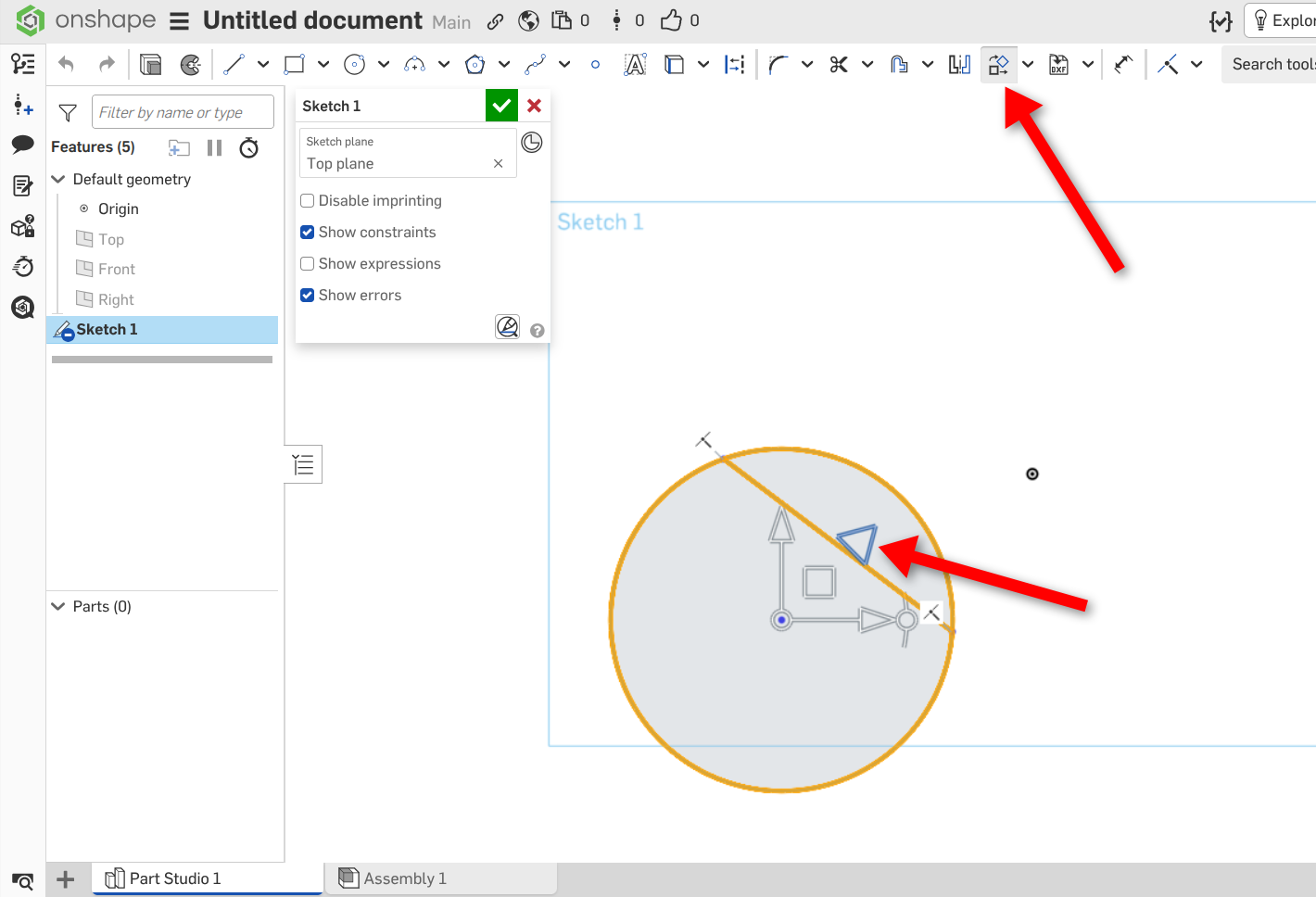Image resolution: width=1316 pixels, height=897 pixels.
Task: Collapse the Default geometry tree group
Action: [x=58, y=179]
